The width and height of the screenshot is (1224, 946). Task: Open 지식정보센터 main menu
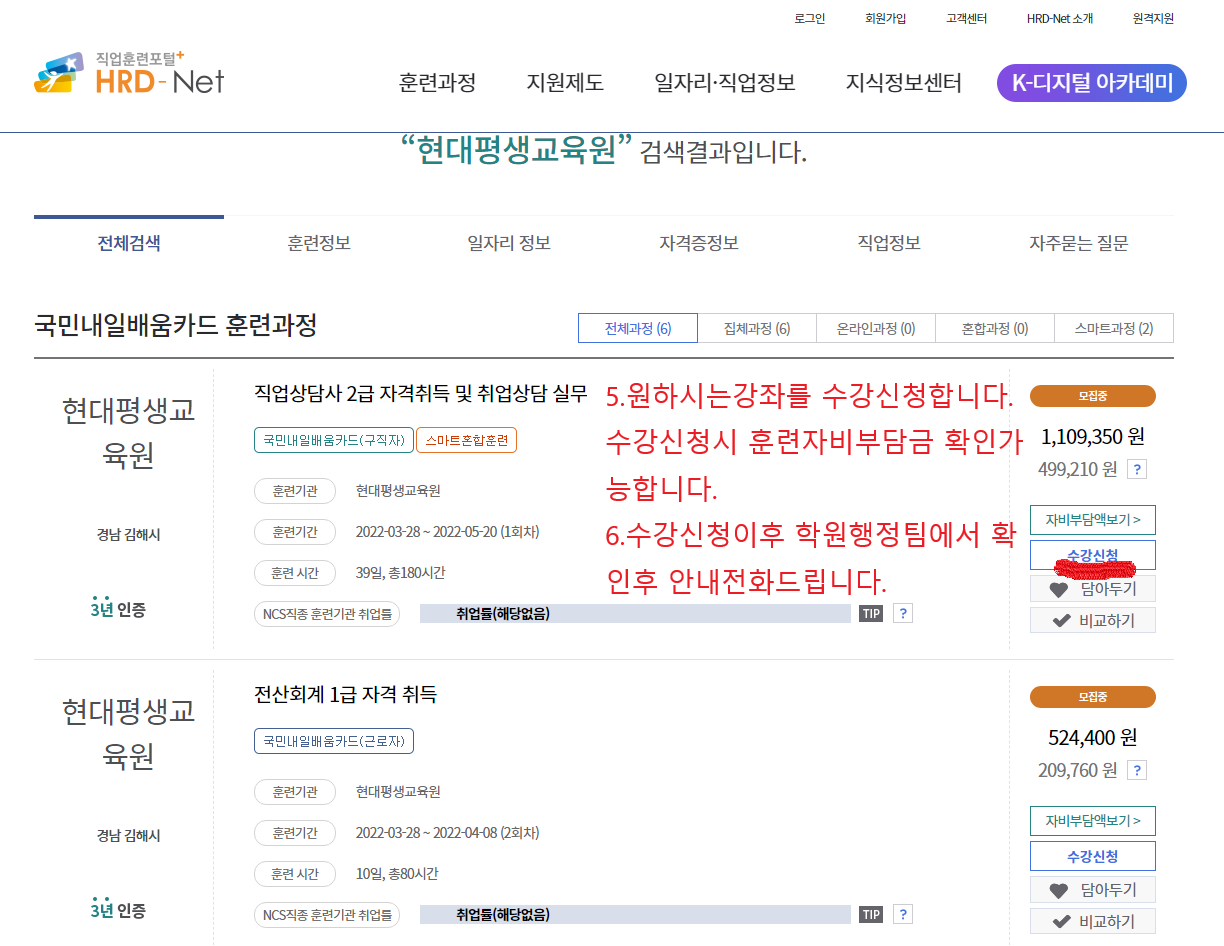pyautogui.click(x=904, y=83)
